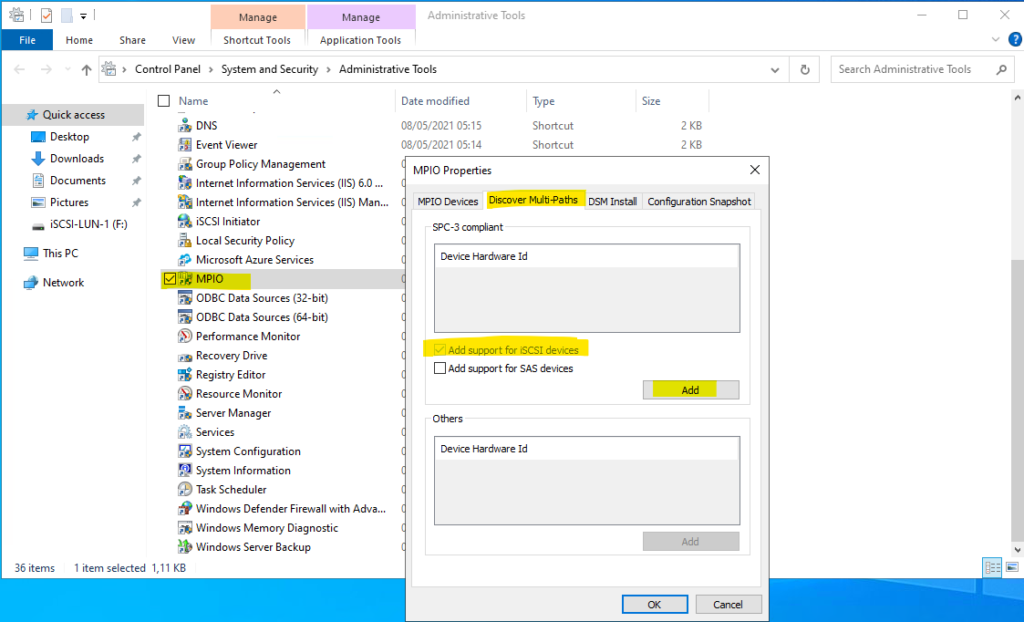The image size is (1024, 622).
Task: Open the address bar history dropdown
Action: [776, 69]
